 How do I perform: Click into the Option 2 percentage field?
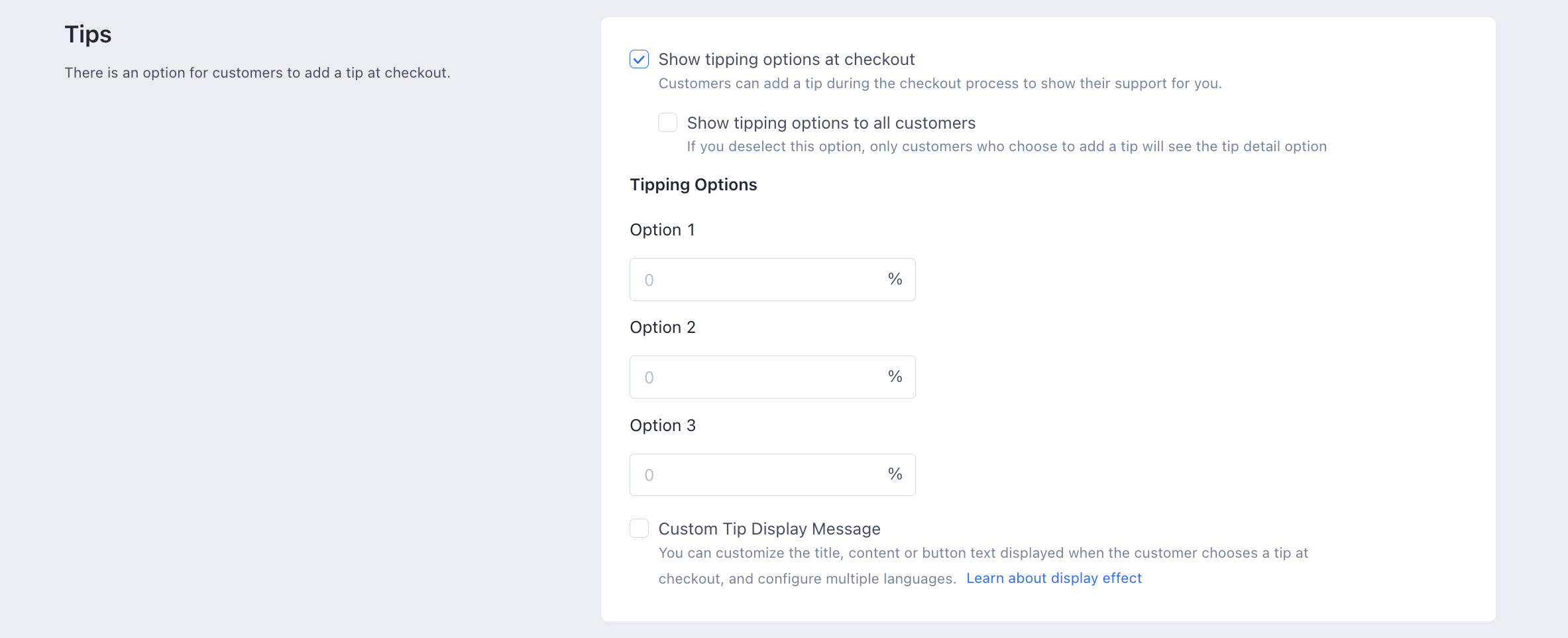tap(756, 377)
